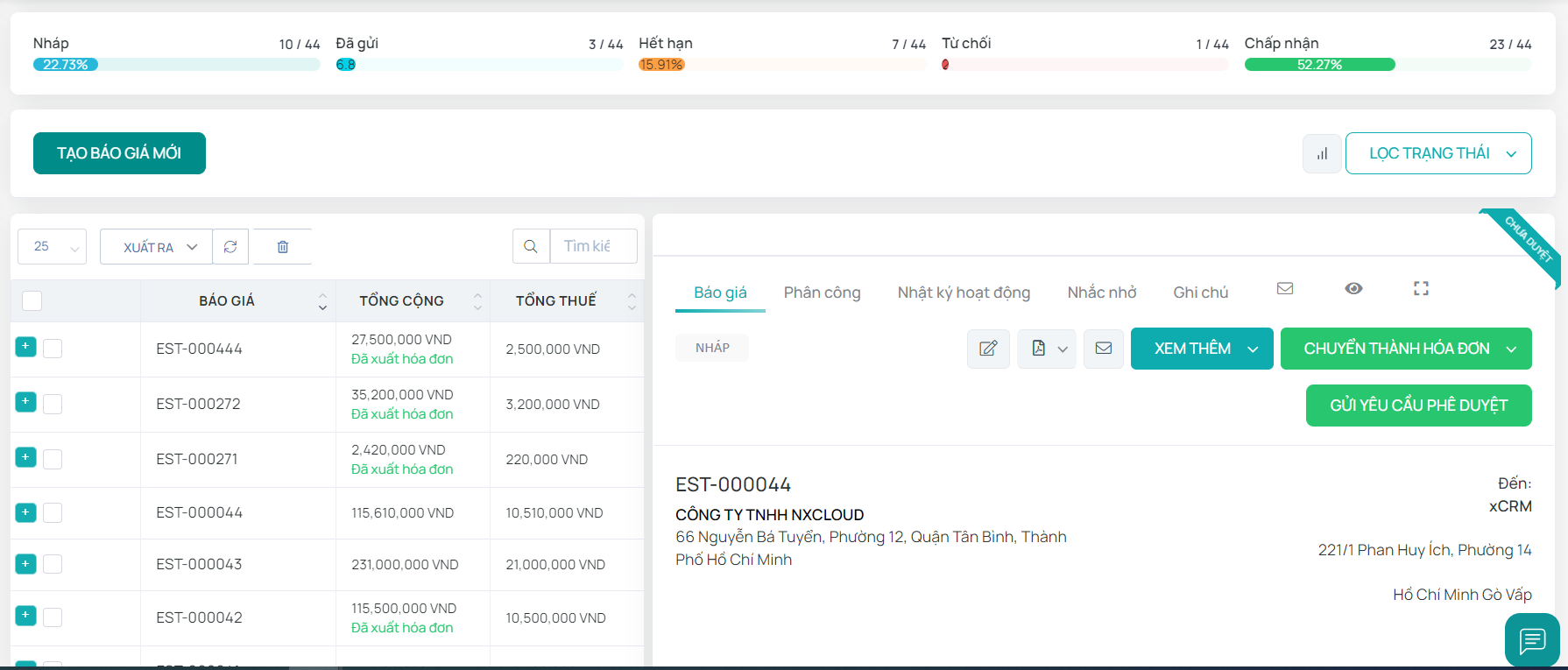
Task: Click the PDF export icon
Action: tap(1039, 349)
